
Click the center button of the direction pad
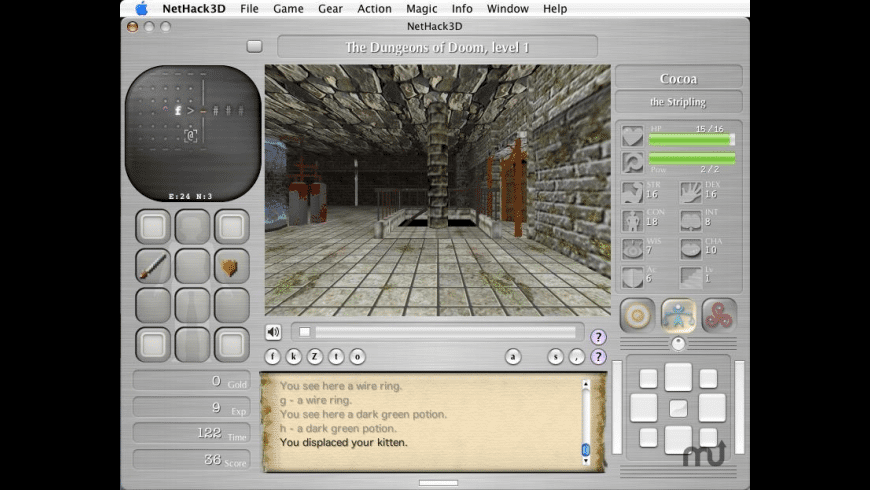pos(678,409)
